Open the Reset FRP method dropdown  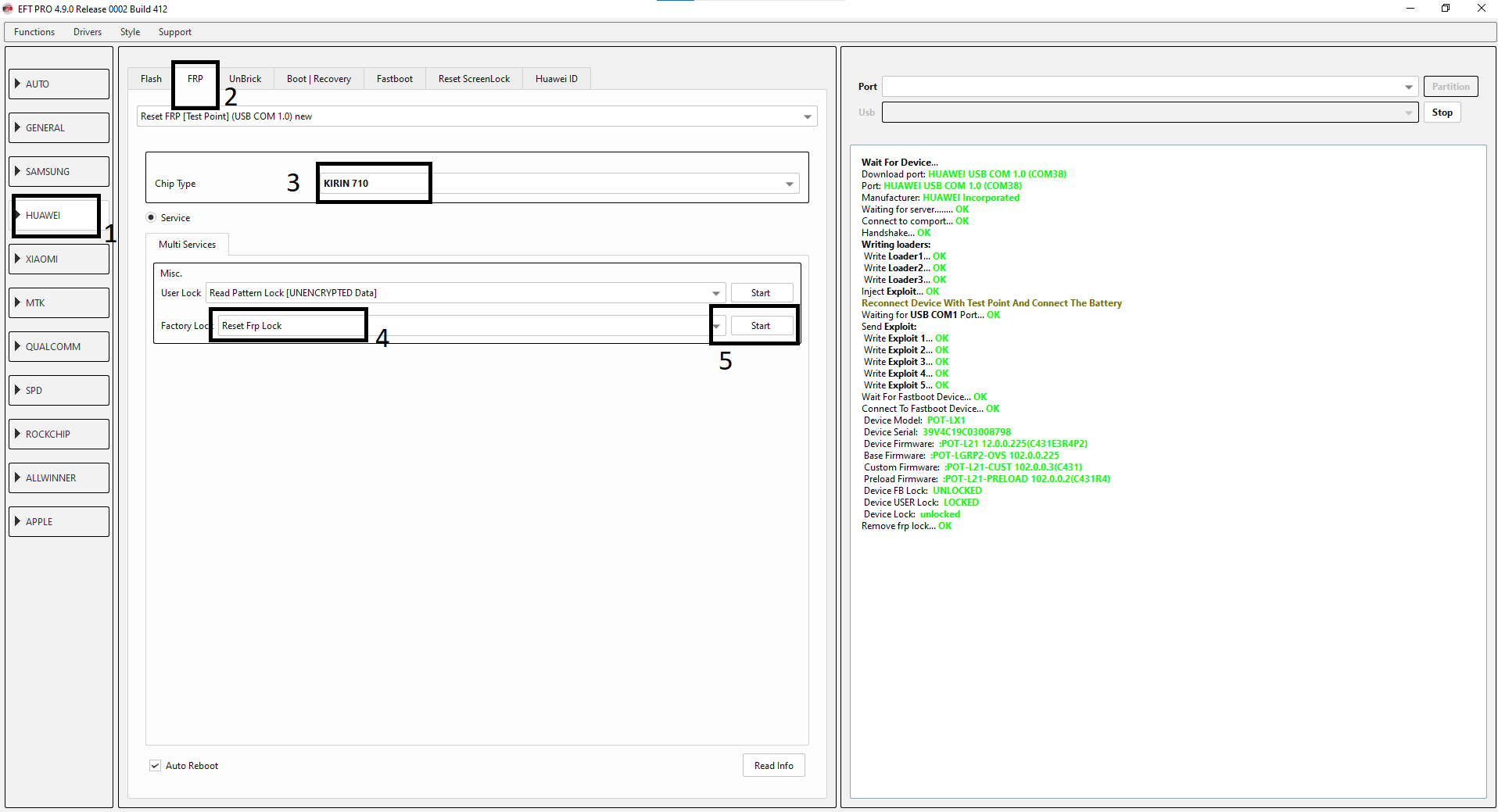[477, 116]
